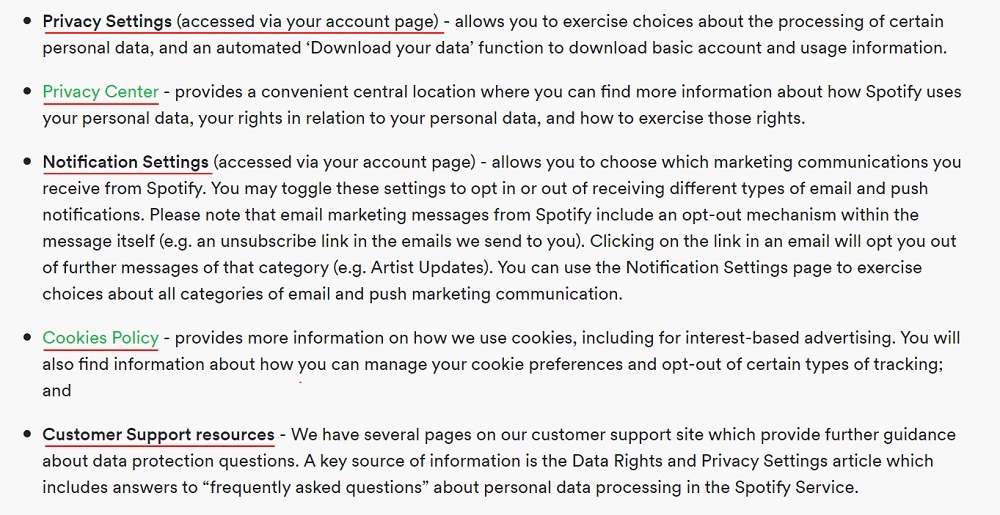Click the bold Privacy Settings heading
The height and width of the screenshot is (515, 1000).
click(107, 22)
